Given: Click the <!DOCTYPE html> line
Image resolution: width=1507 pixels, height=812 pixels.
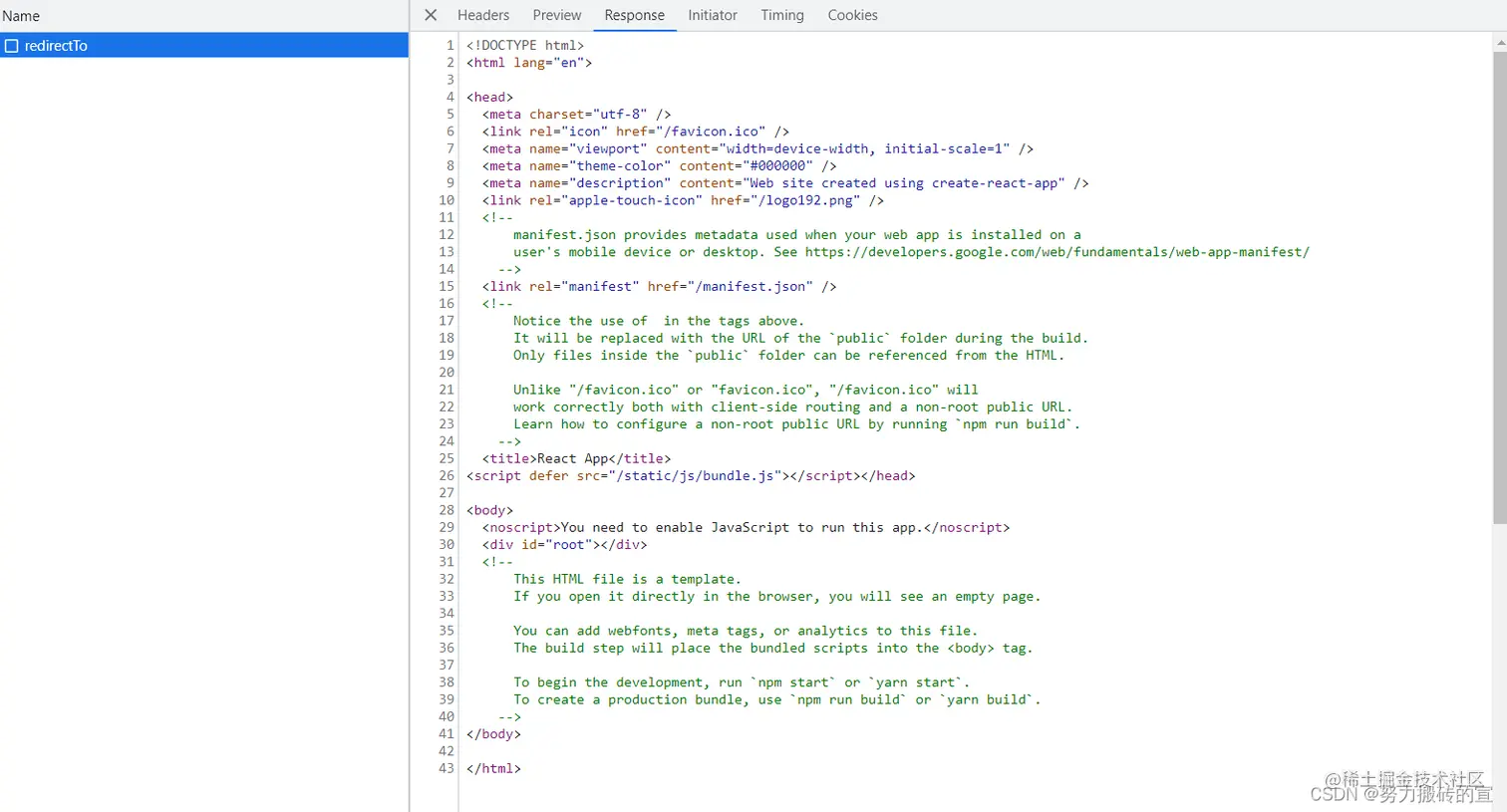Looking at the screenshot, I should (x=525, y=45).
